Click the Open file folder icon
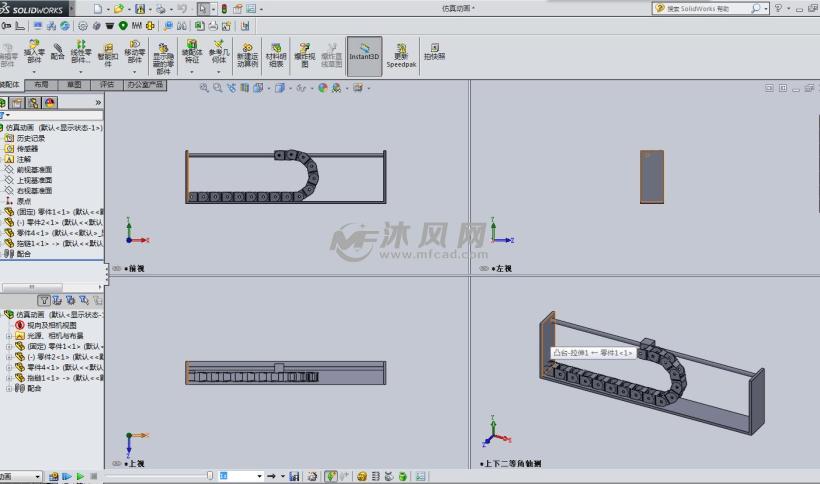820x484 pixels. pos(119,9)
